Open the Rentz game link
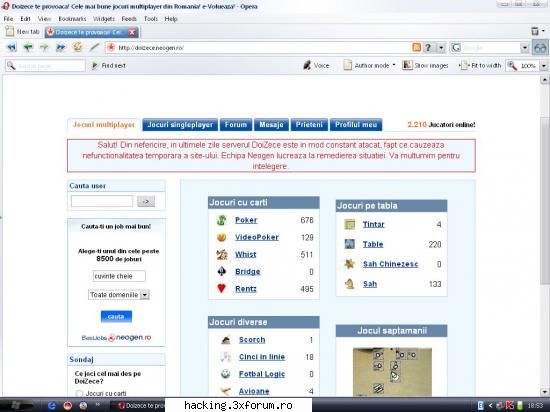 [x=246, y=289]
